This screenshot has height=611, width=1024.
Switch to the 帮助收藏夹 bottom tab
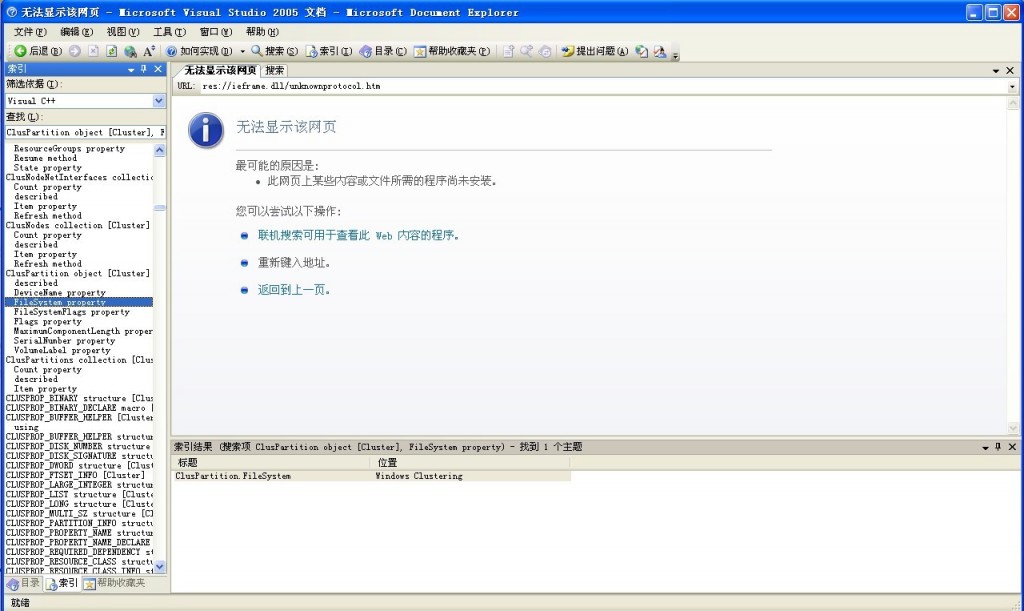click(x=115, y=583)
